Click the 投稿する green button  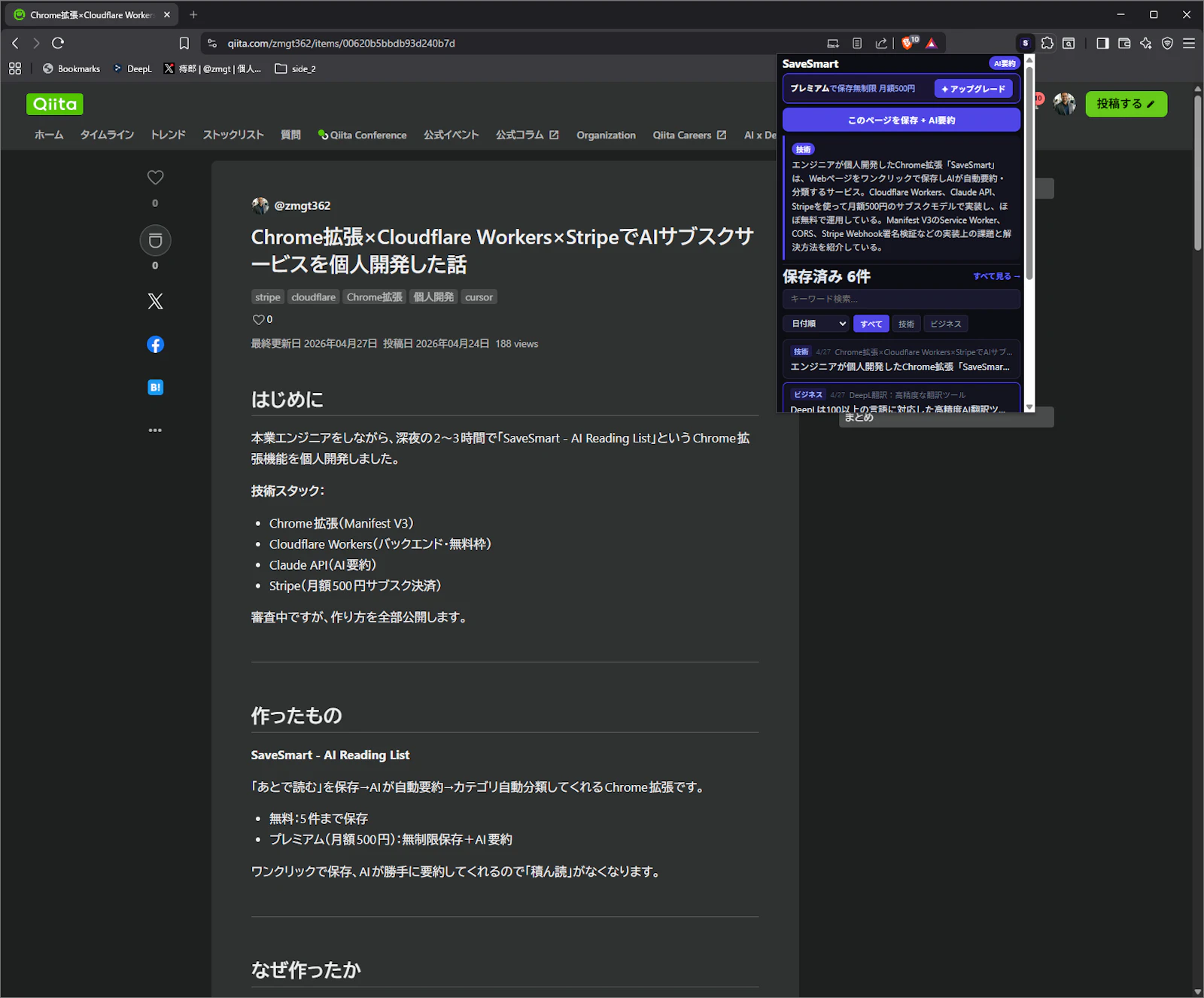coord(1126,104)
